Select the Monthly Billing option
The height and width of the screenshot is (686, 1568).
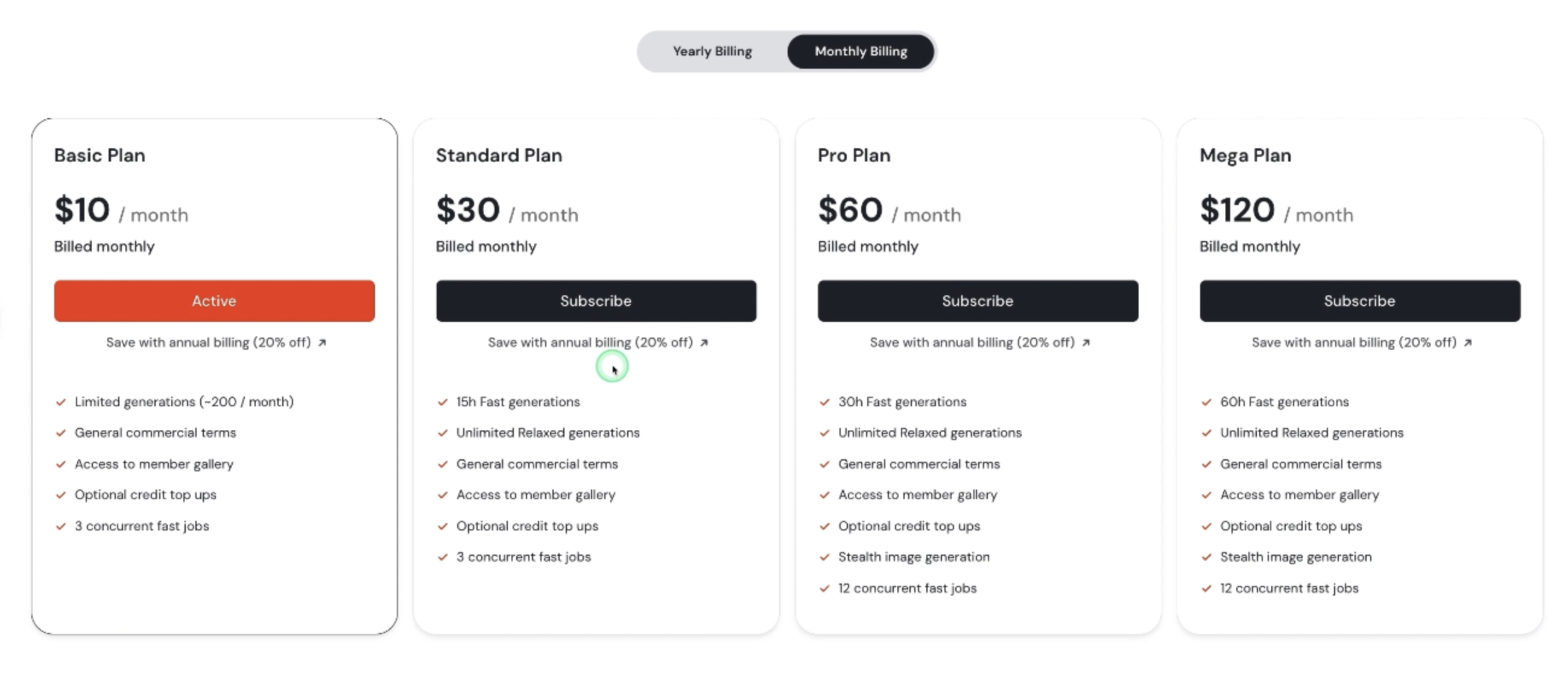click(861, 52)
